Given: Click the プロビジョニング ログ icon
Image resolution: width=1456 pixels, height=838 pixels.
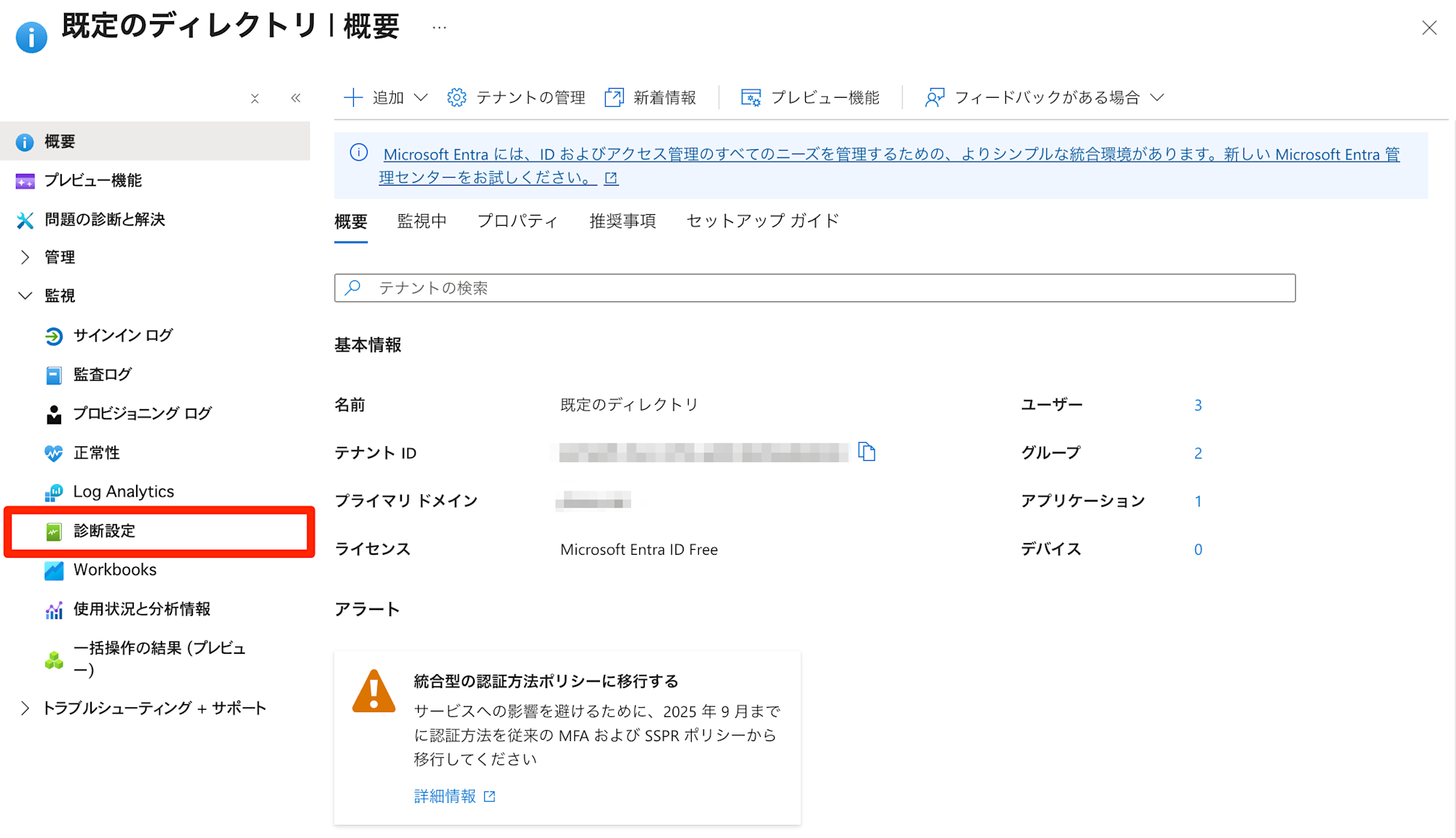Looking at the screenshot, I should click(x=54, y=414).
